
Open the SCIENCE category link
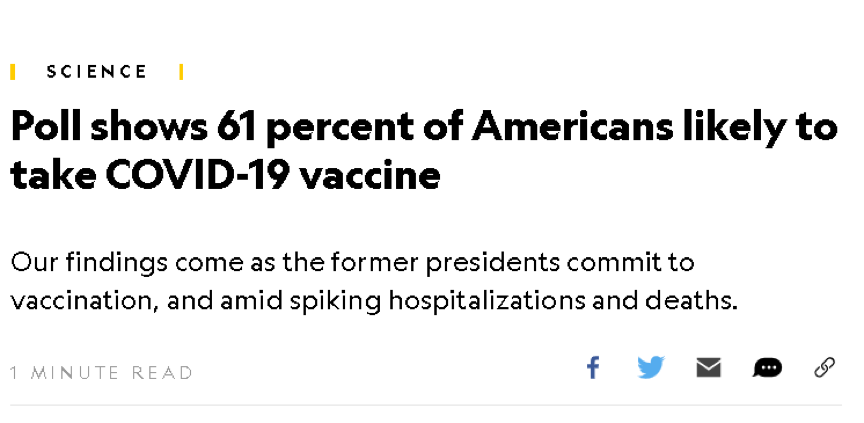point(97,72)
